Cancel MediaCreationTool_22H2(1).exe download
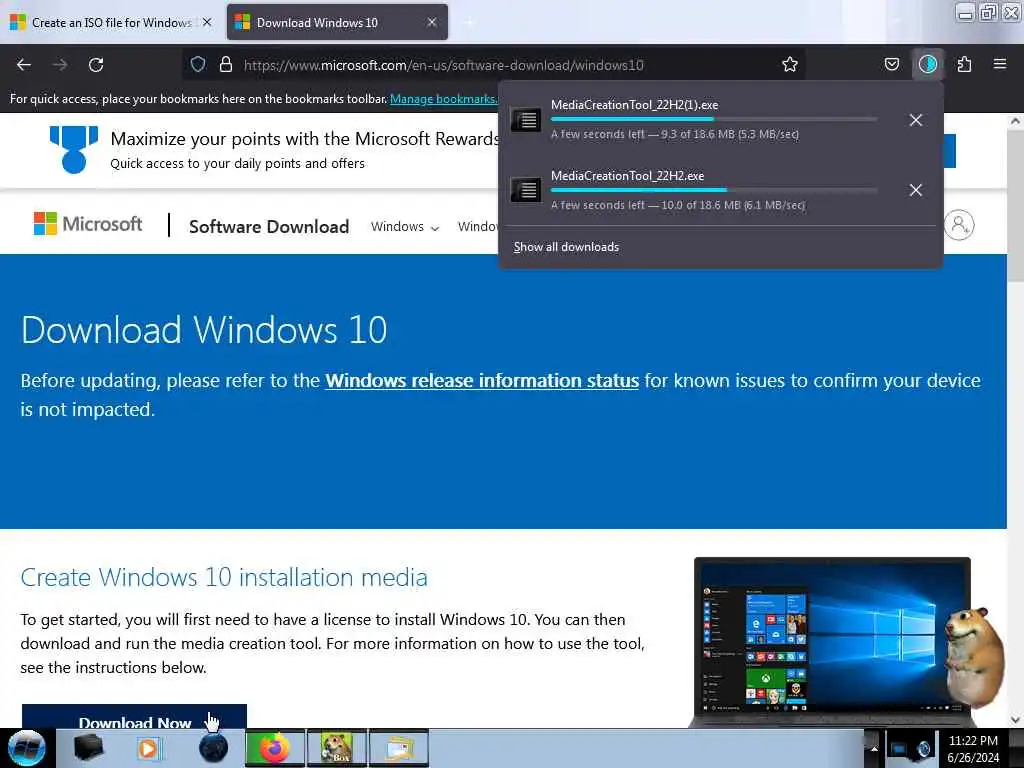1024x768 pixels. 916,120
